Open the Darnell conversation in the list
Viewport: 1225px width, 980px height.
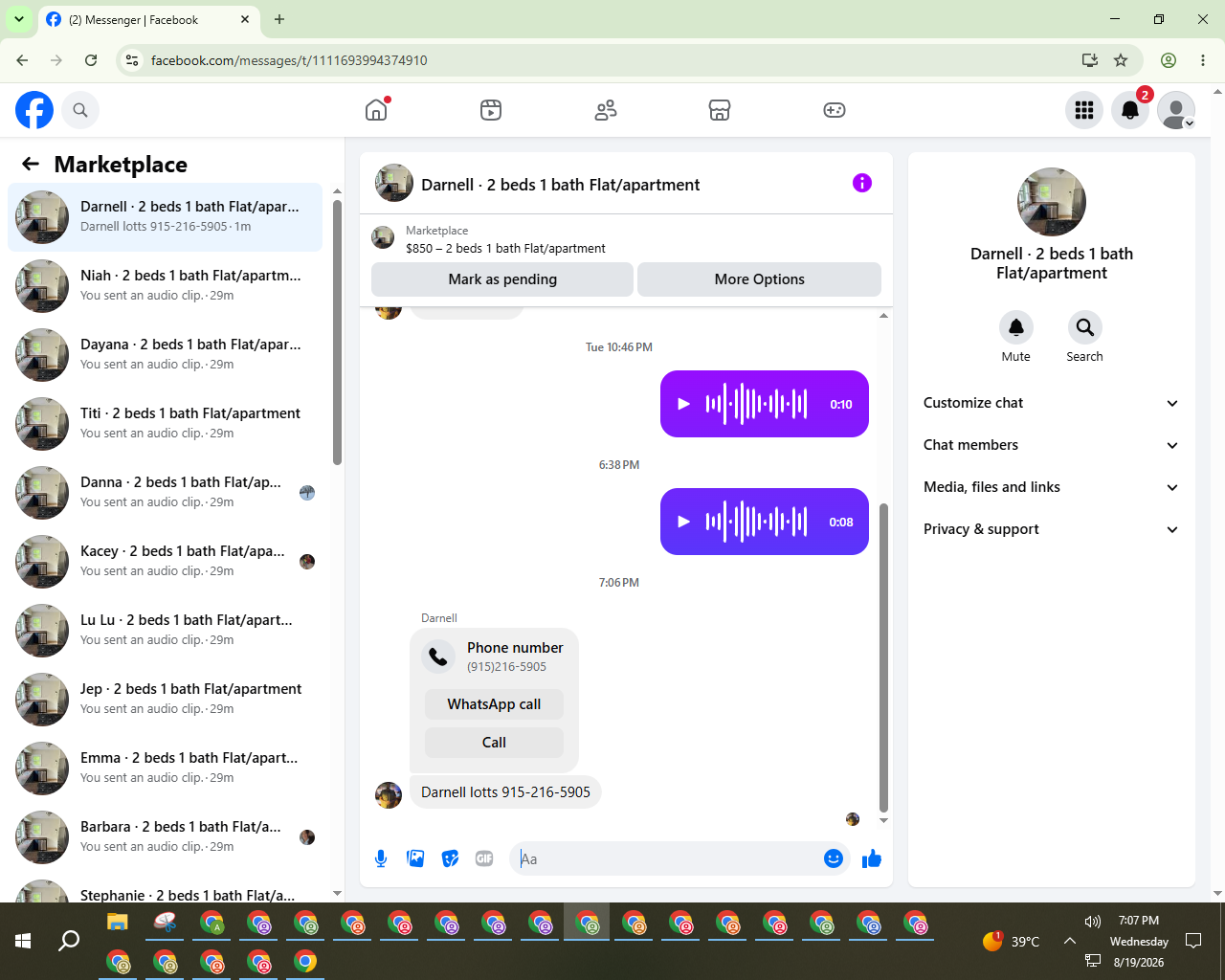tap(165, 217)
